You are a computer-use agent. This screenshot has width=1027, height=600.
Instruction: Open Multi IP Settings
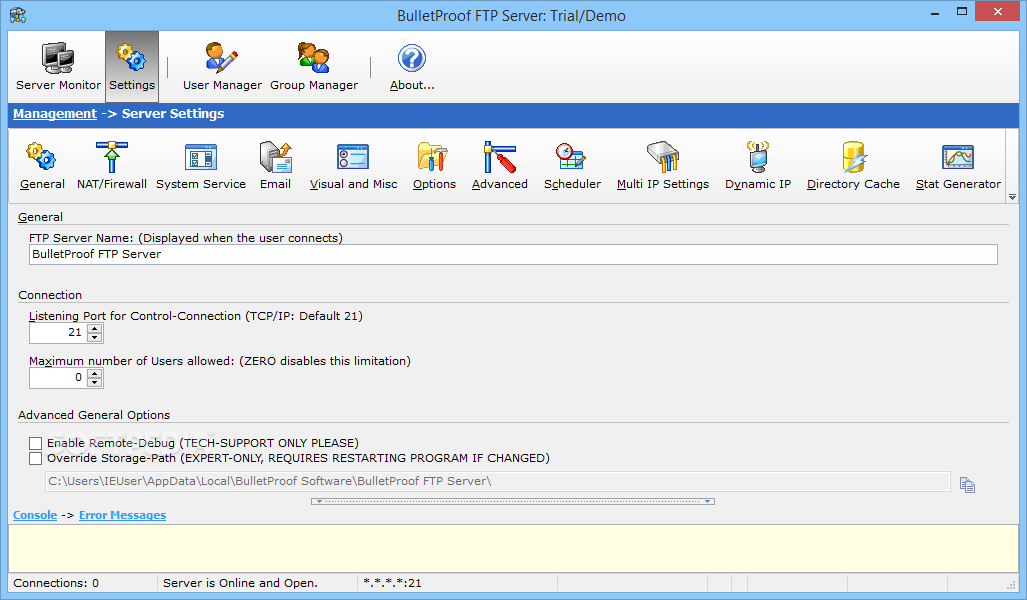[x=662, y=166]
